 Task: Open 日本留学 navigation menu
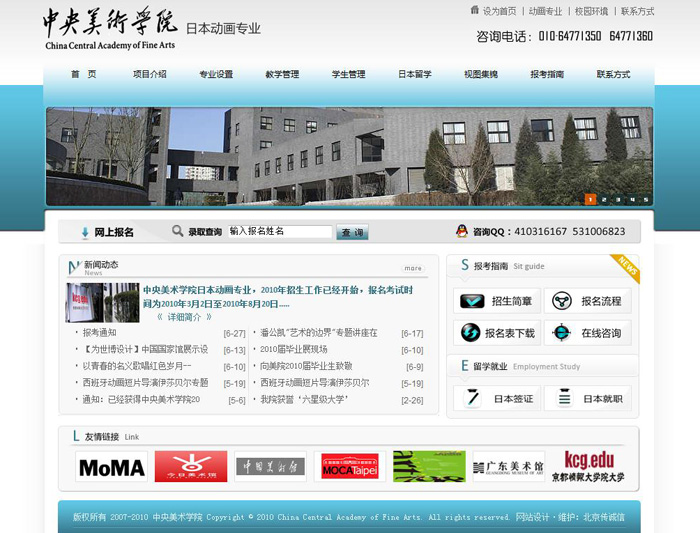coord(414,74)
